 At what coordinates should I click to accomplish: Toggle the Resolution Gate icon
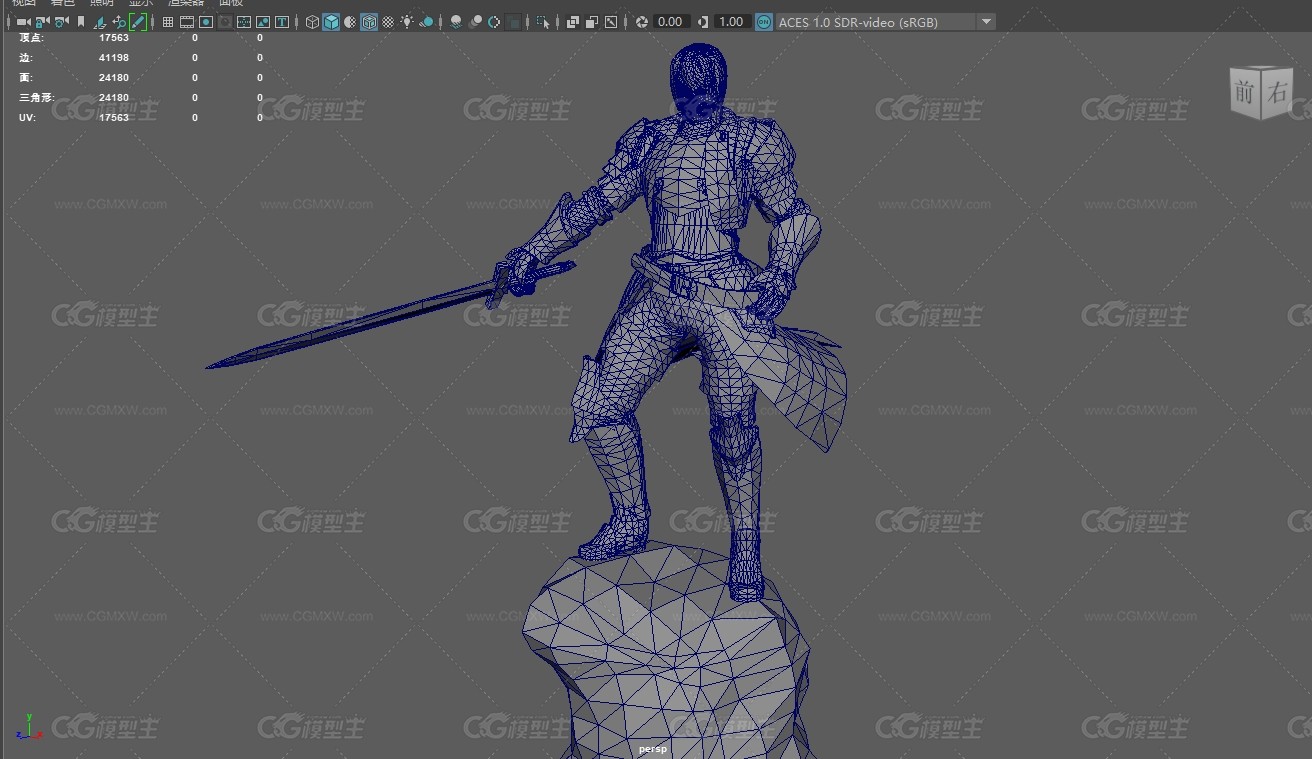click(x=206, y=22)
